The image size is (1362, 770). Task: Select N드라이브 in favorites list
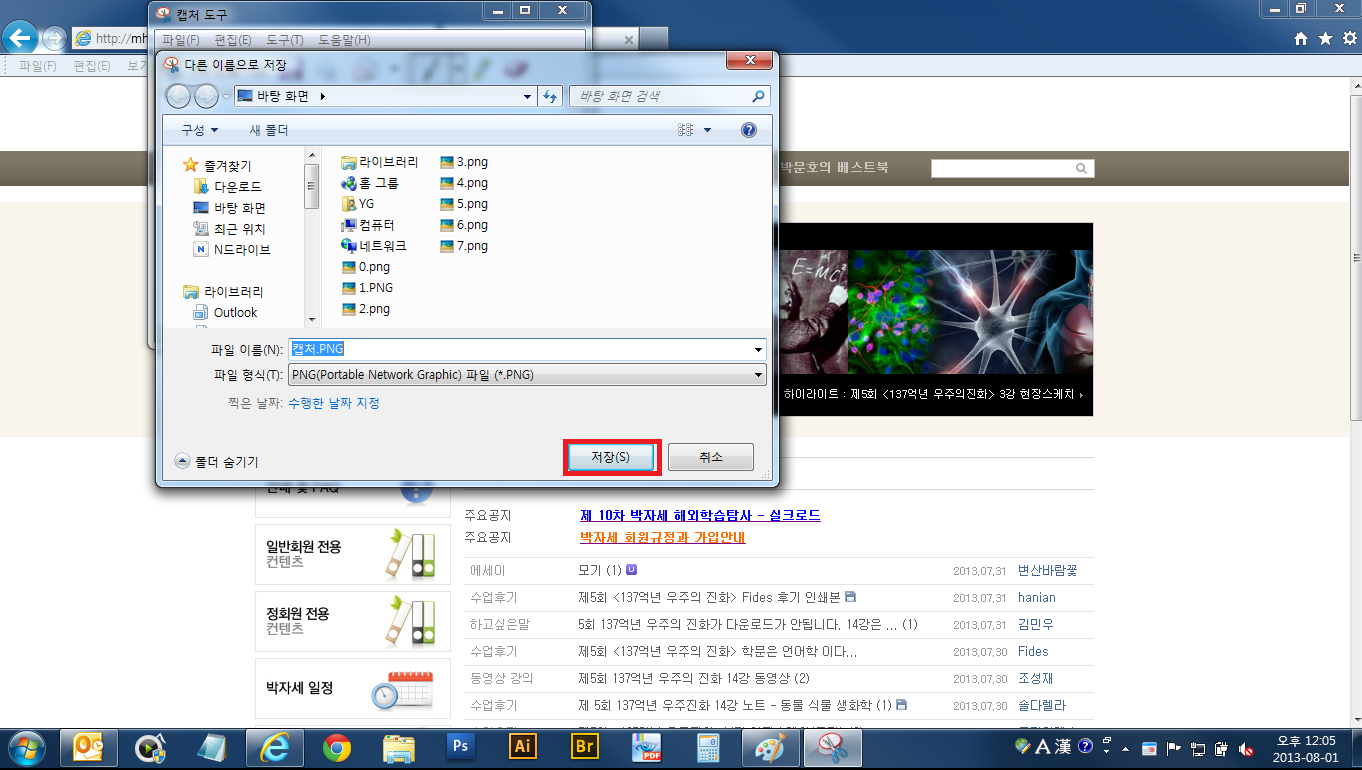[241, 250]
